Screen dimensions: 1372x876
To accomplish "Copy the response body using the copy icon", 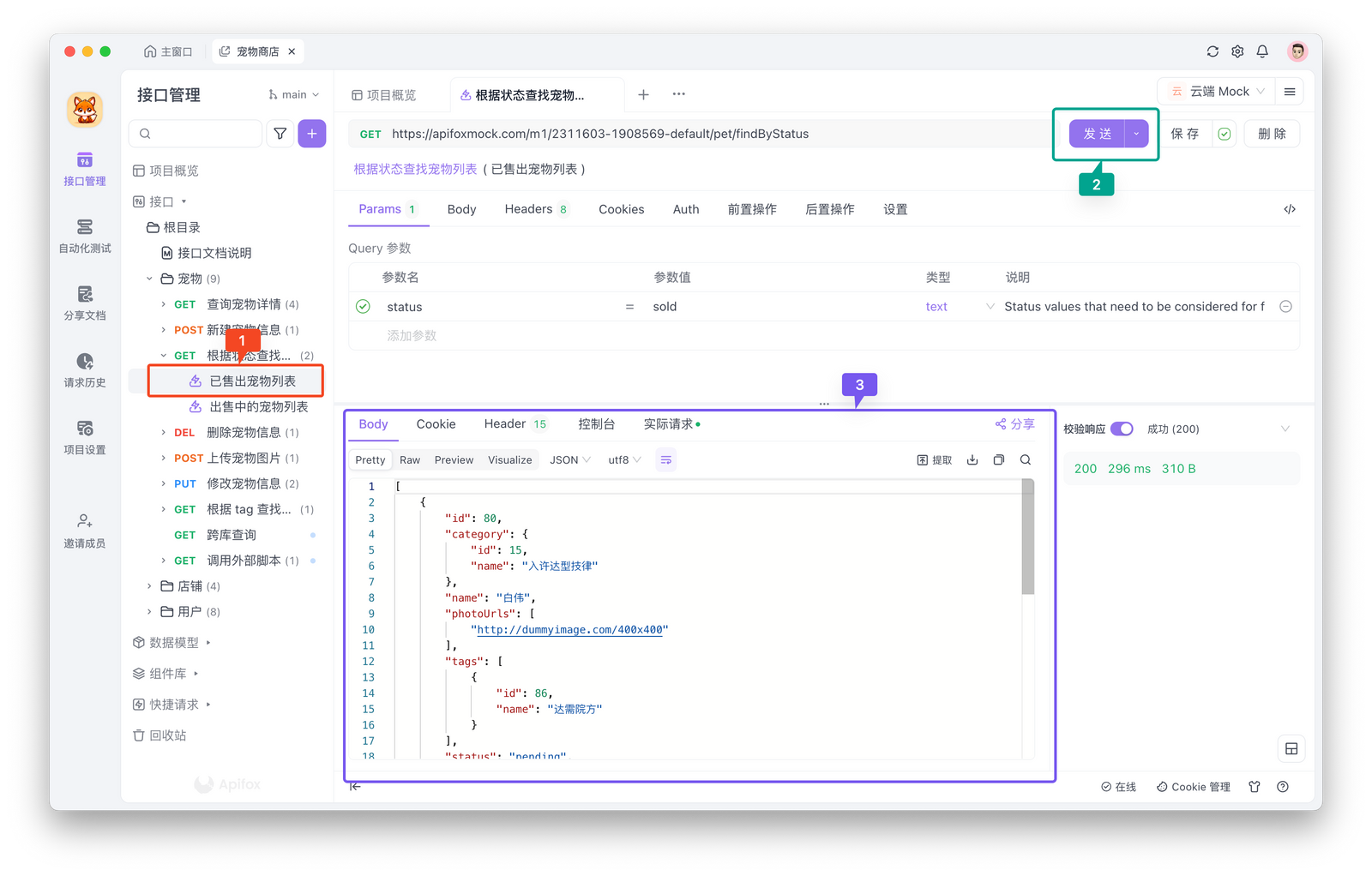I will [998, 459].
